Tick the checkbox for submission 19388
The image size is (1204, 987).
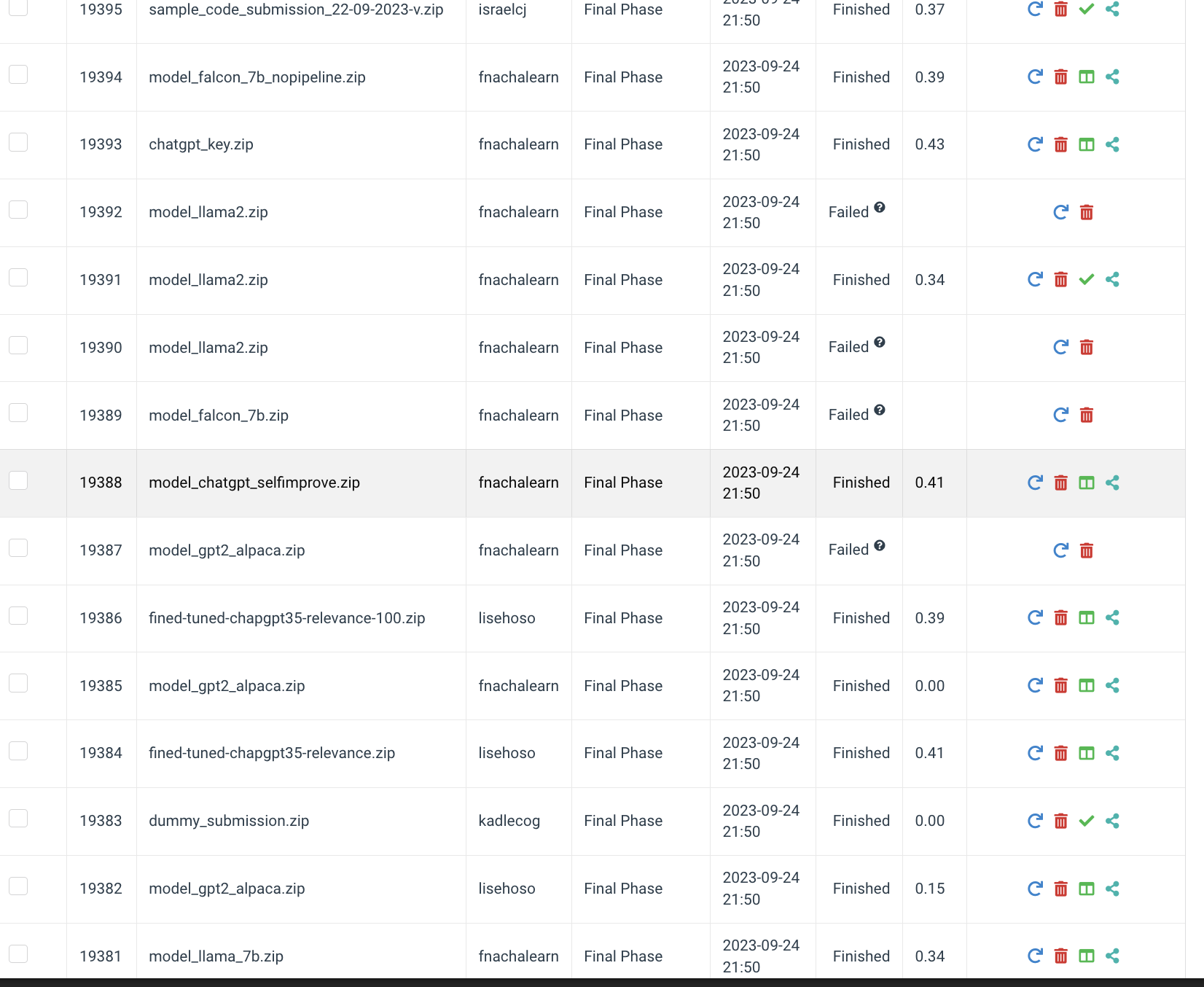[x=17, y=480]
